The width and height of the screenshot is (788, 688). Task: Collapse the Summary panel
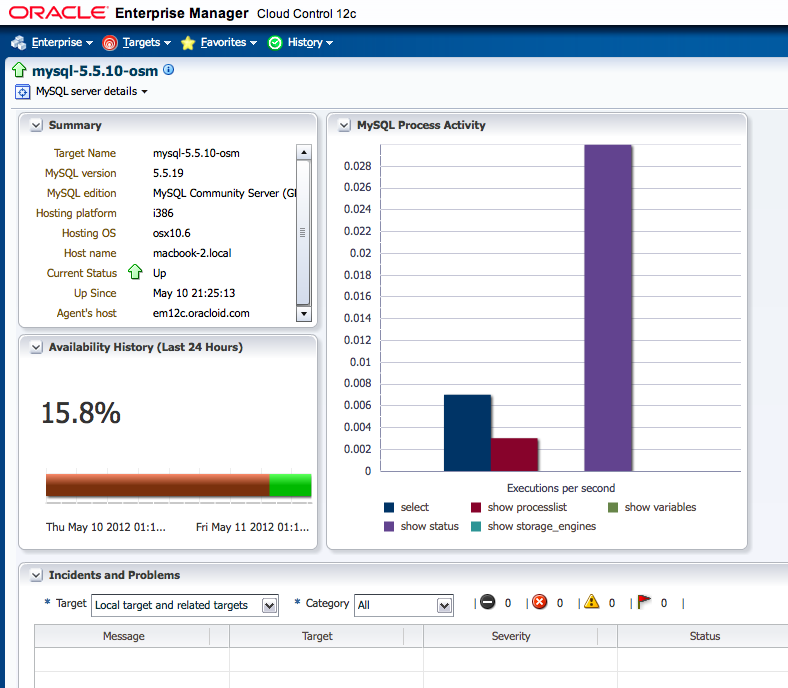click(x=36, y=126)
